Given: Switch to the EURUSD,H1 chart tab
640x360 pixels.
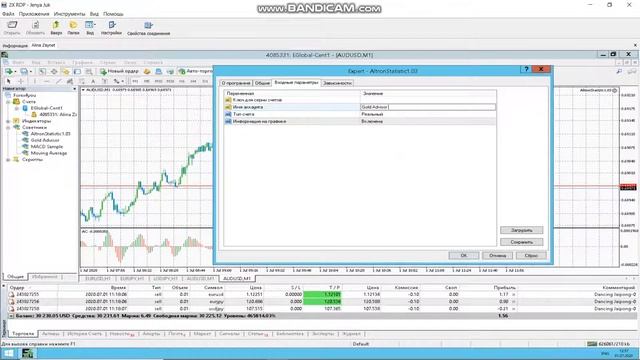Looking at the screenshot, I should (98, 278).
